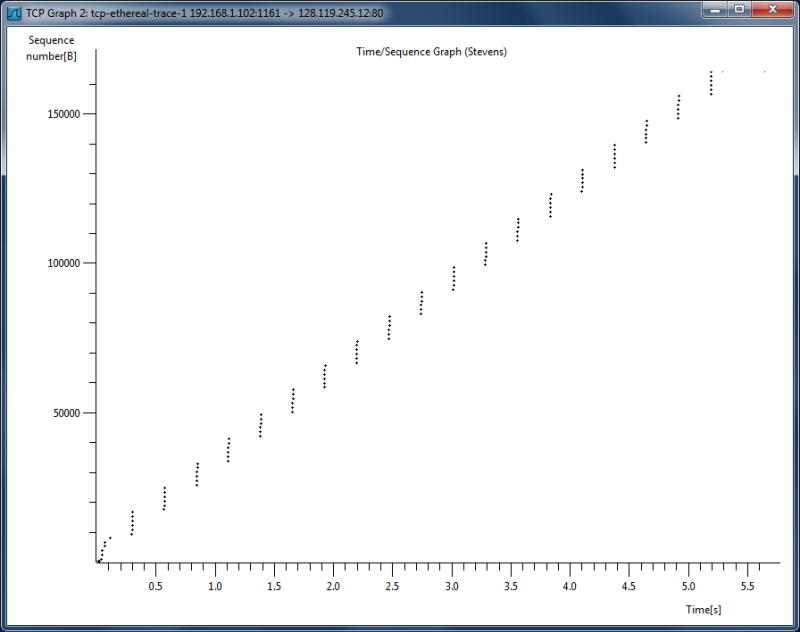Click the TCP Graph 2 title bar text
This screenshot has width=800, height=632.
pyautogui.click(x=204, y=13)
